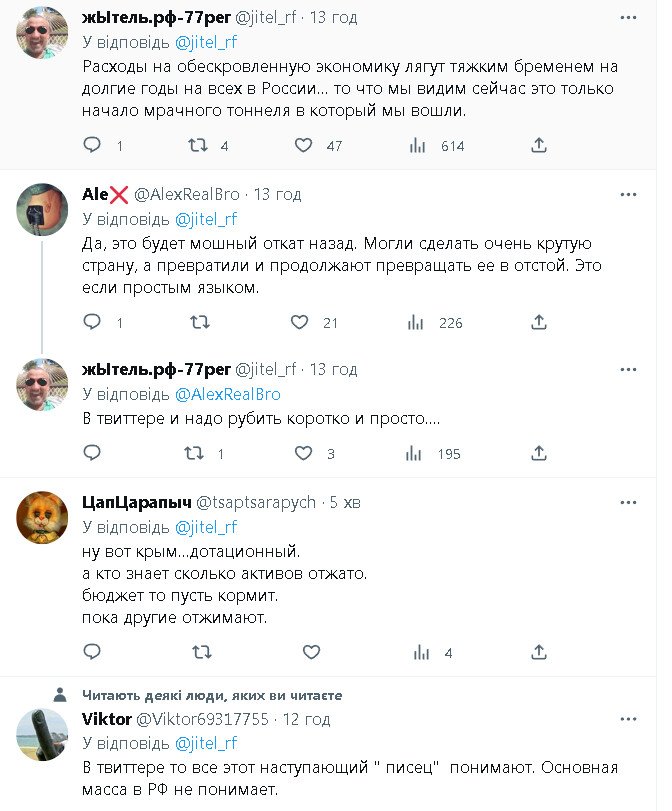The height and width of the screenshot is (811, 672).
Task: Open more options on Viktor's tweet
Action: pos(627,718)
